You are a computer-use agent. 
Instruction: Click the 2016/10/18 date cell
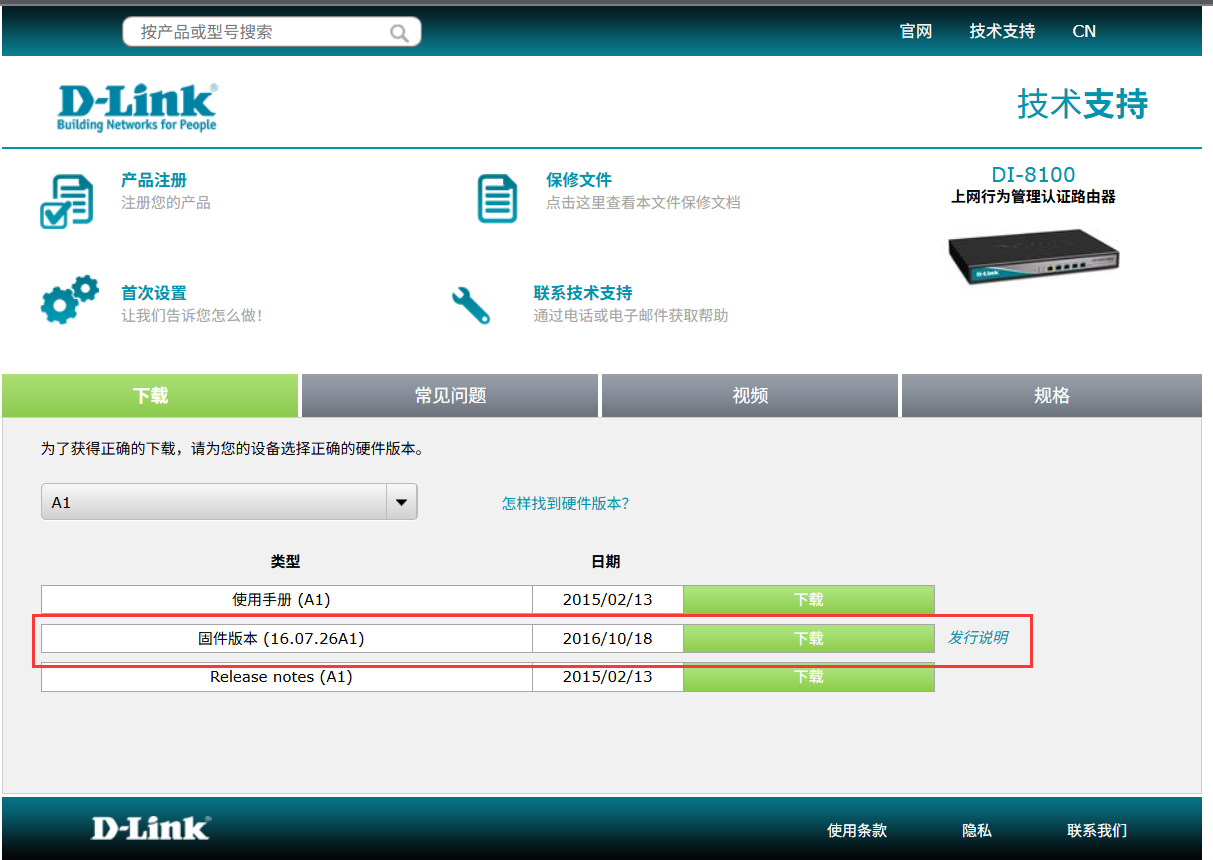(608, 638)
